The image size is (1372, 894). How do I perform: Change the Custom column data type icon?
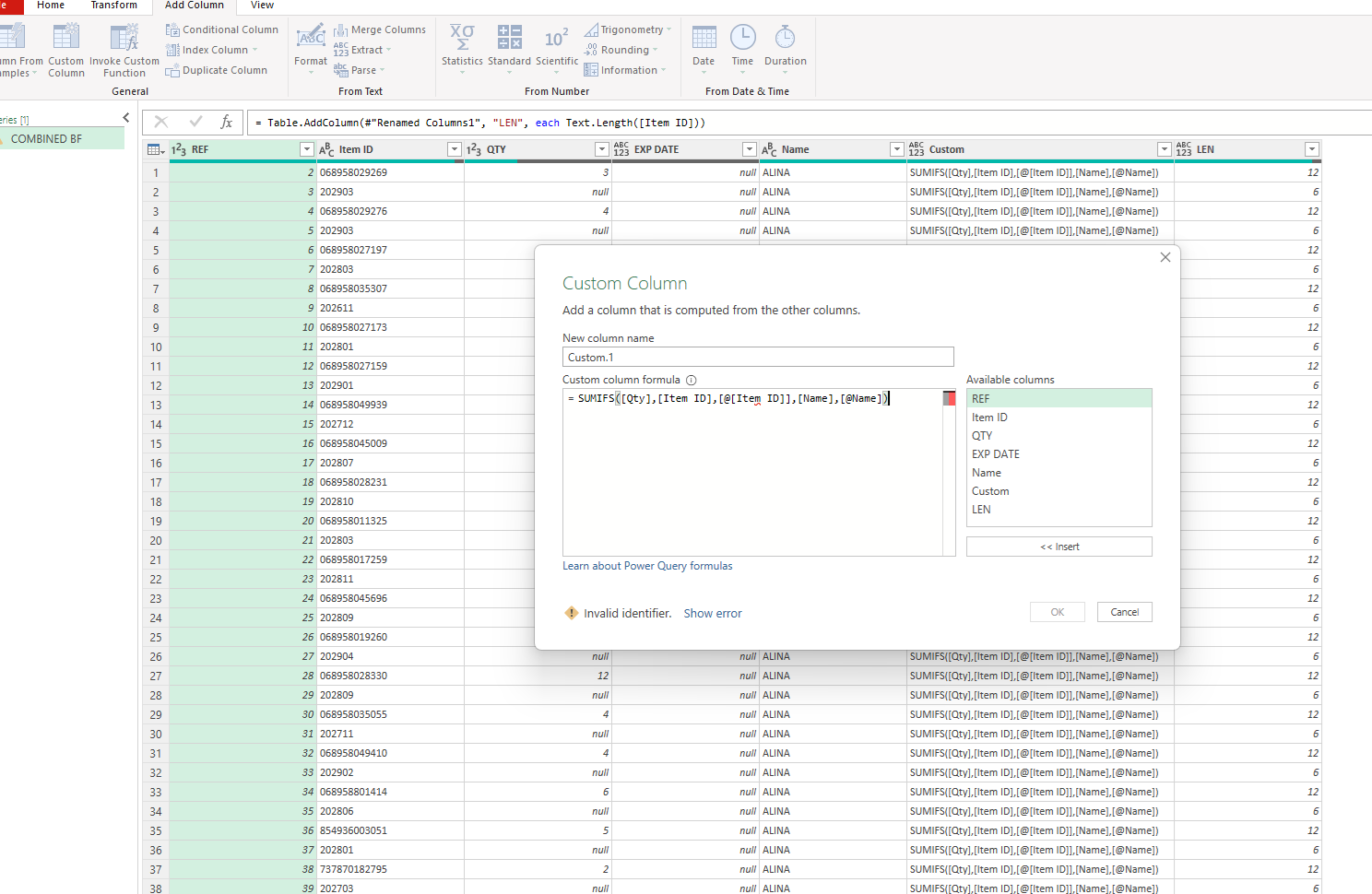pos(917,149)
